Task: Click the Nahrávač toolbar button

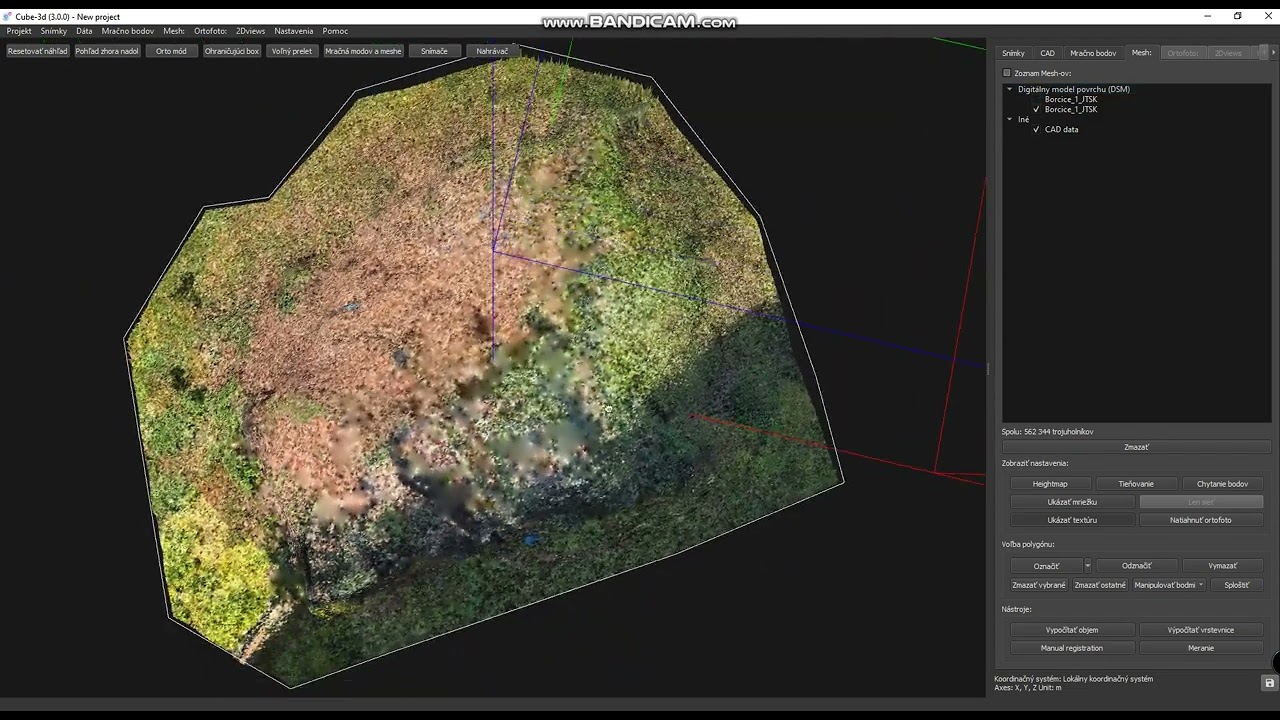Action: pyautogui.click(x=492, y=51)
